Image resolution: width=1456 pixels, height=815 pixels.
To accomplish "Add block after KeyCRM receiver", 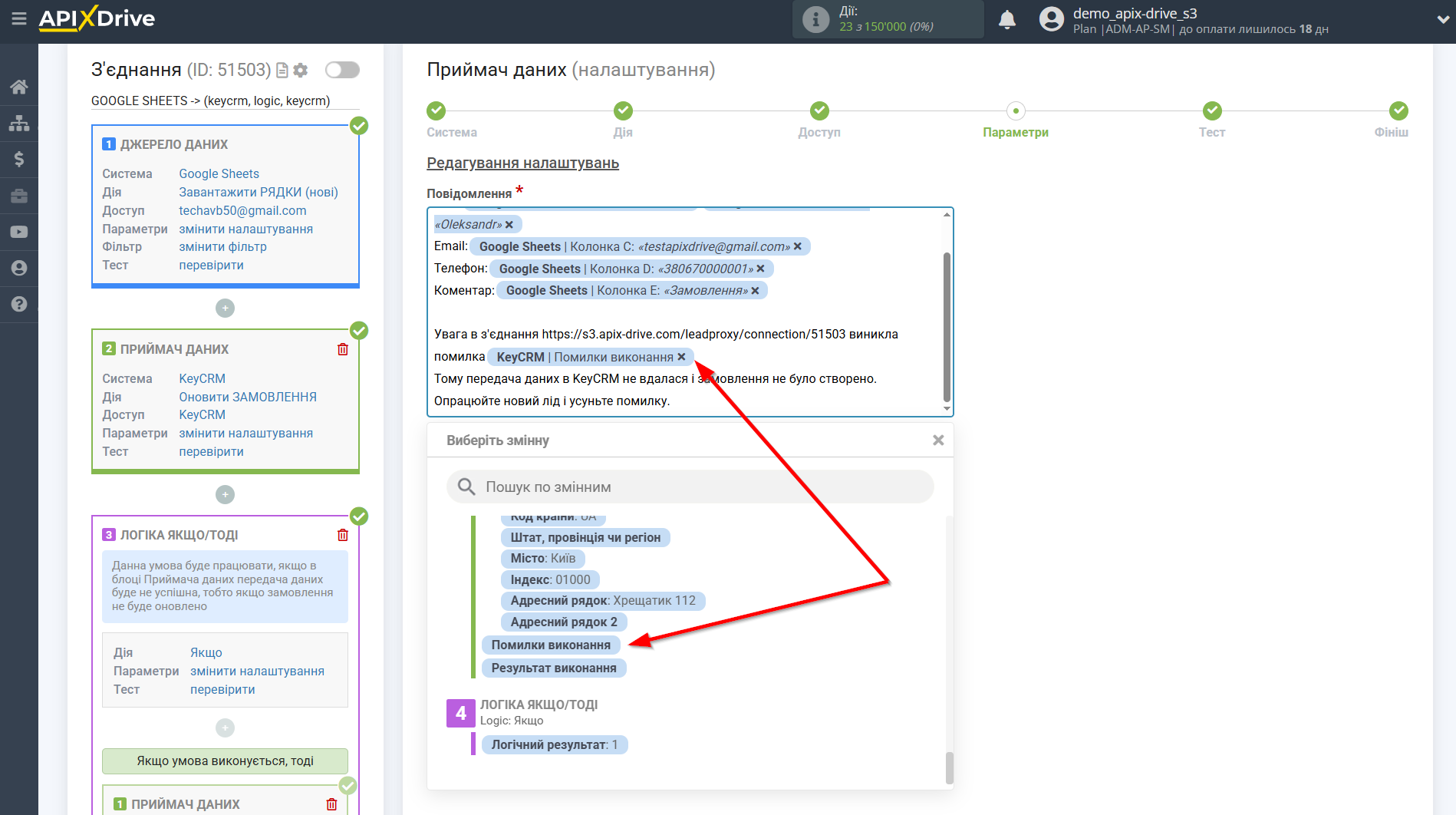I will [x=225, y=494].
